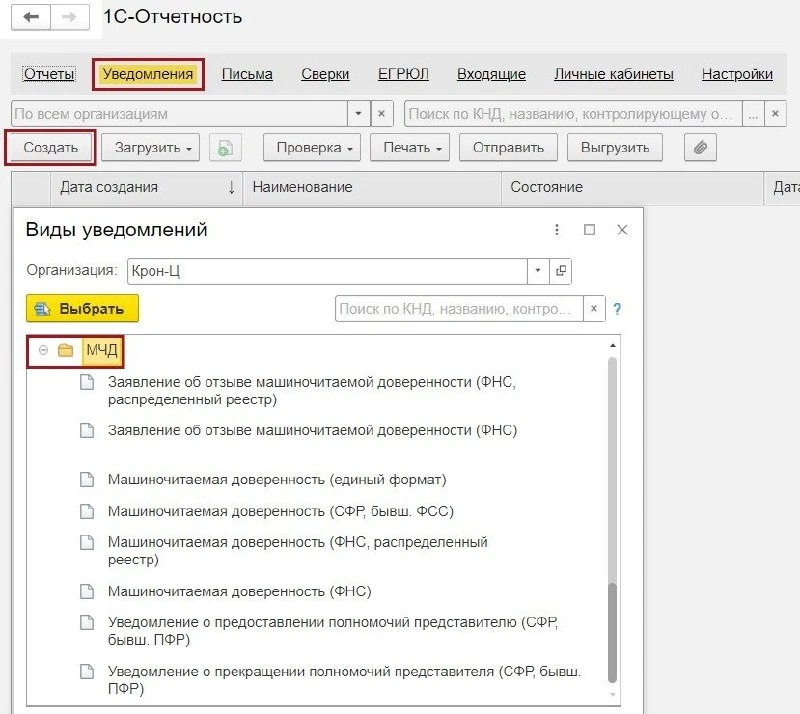This screenshot has height=714, width=800.
Task: Click the green document add icon
Action: coord(226,147)
